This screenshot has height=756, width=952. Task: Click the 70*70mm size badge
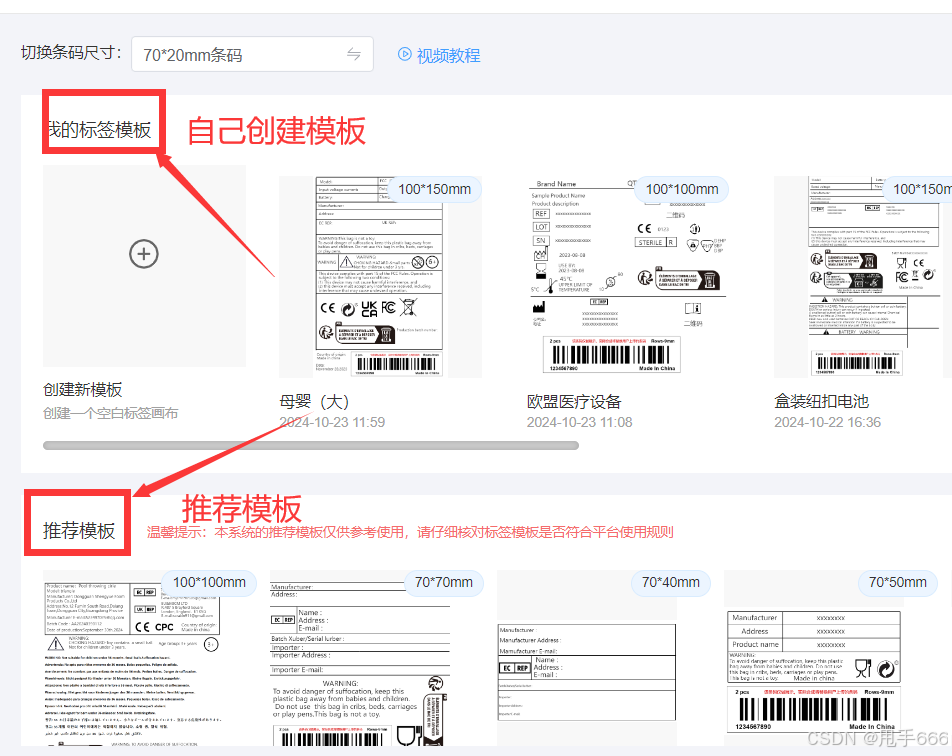(444, 582)
